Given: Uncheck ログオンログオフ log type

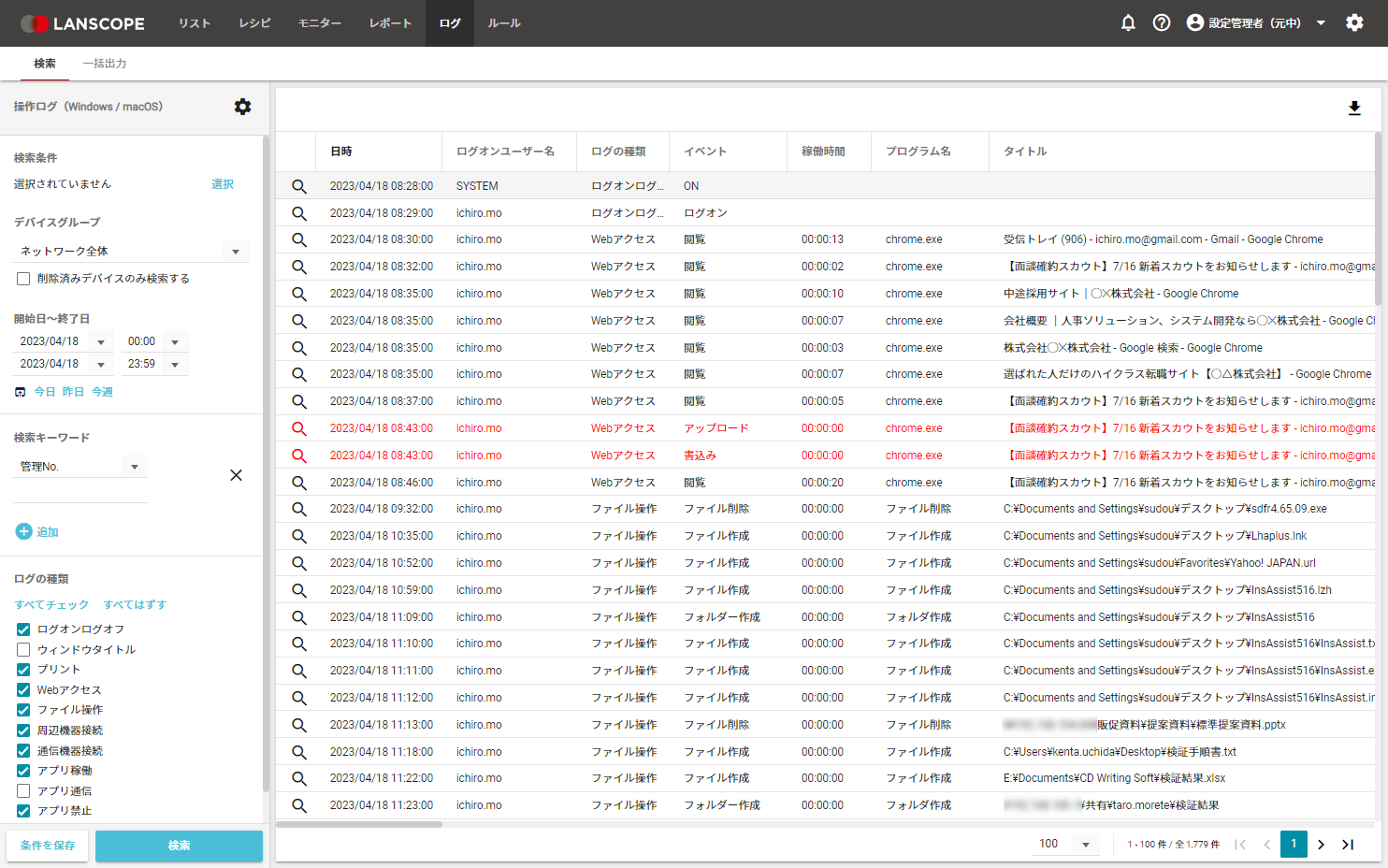Looking at the screenshot, I should point(23,629).
